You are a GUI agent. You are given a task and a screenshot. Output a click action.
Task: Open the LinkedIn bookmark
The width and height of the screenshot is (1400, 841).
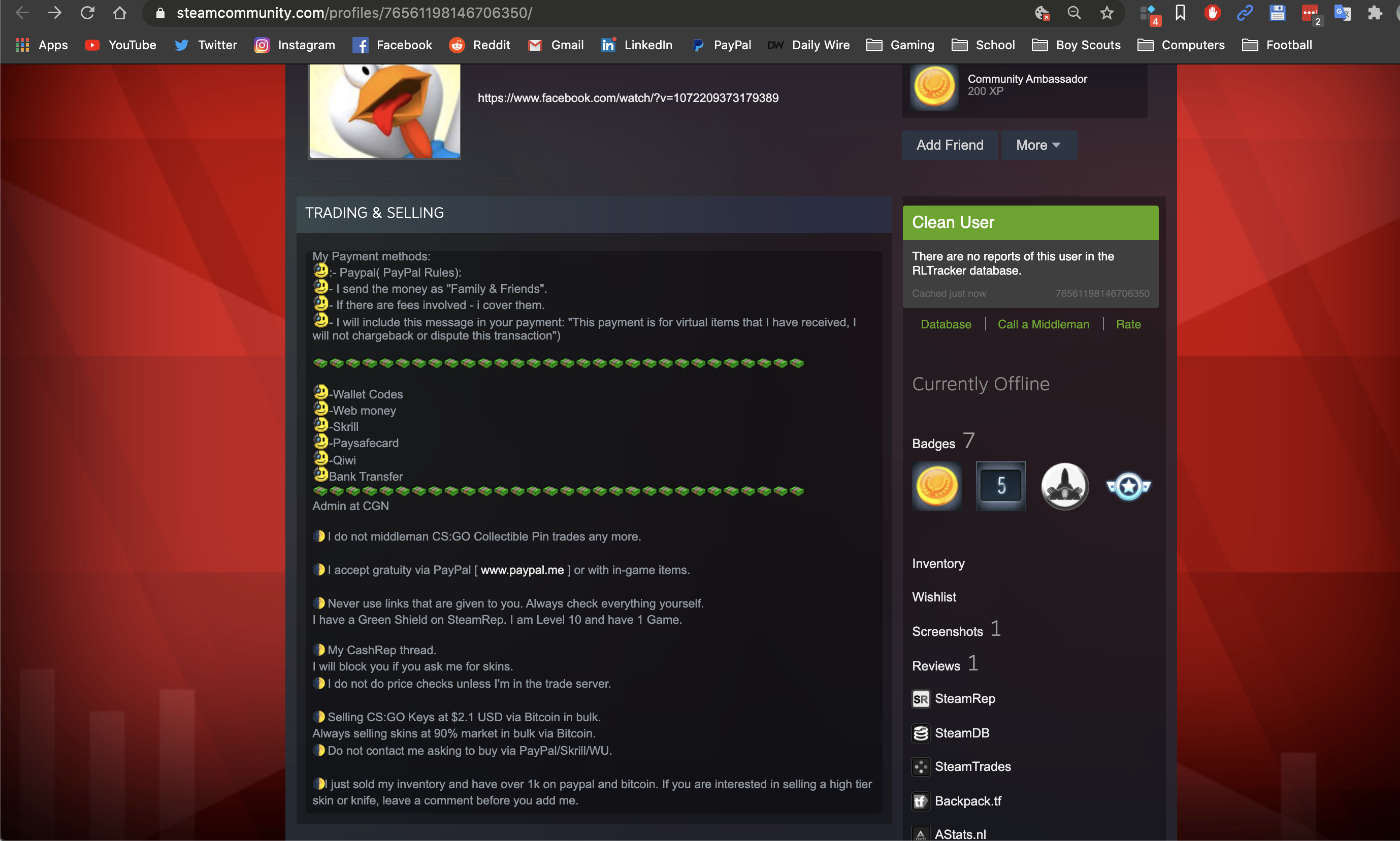(637, 45)
